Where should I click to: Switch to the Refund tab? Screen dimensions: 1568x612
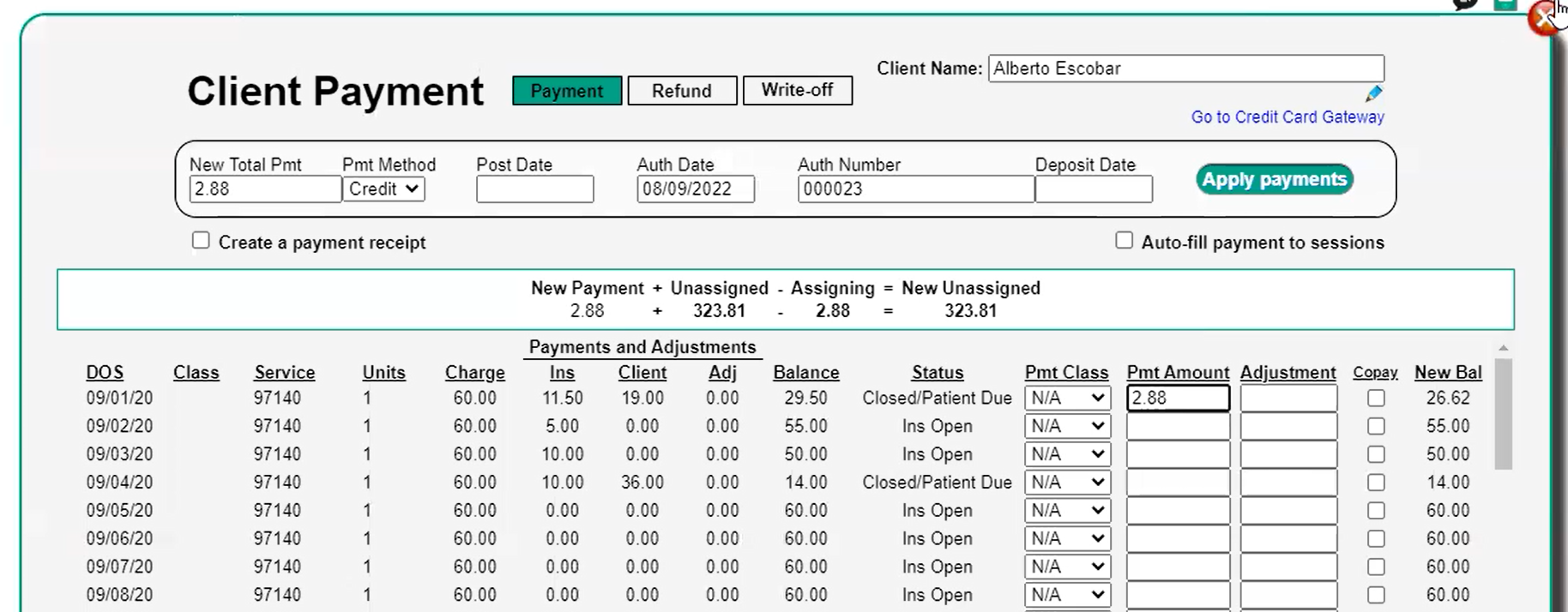682,91
